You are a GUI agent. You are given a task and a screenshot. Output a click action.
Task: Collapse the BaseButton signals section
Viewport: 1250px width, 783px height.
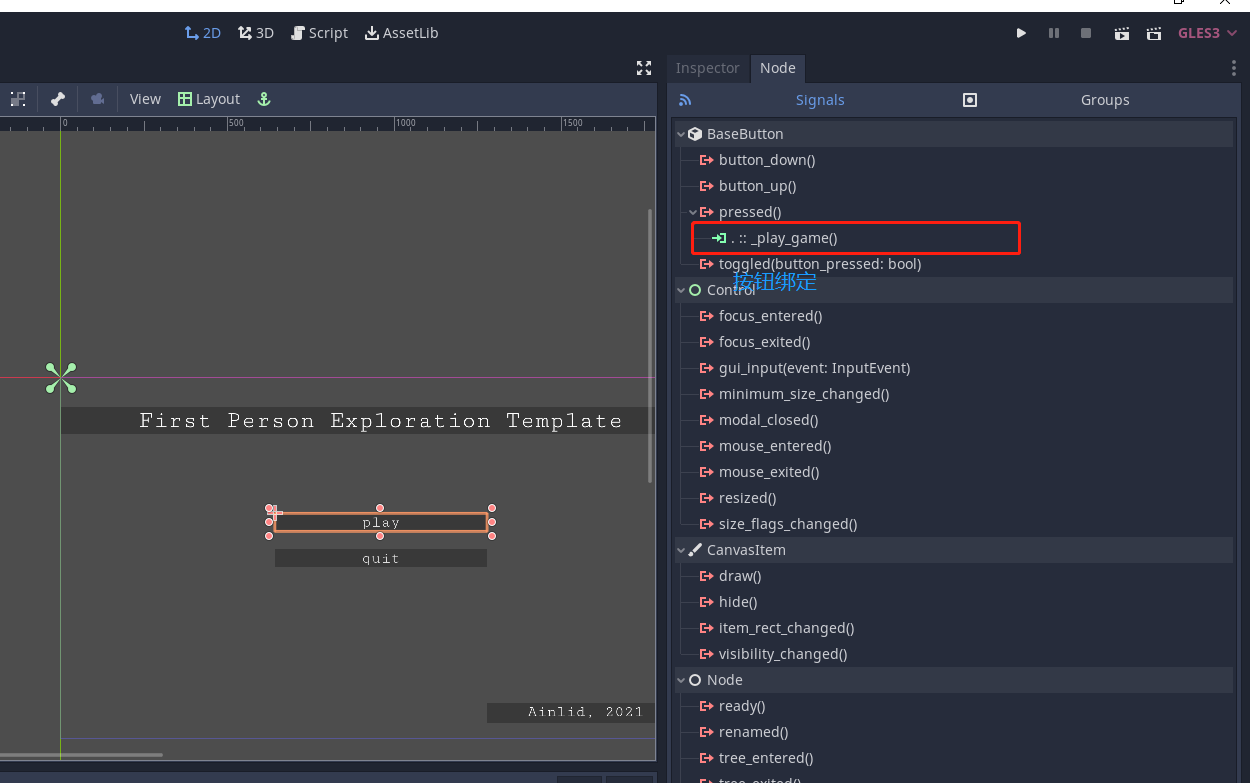click(x=682, y=134)
